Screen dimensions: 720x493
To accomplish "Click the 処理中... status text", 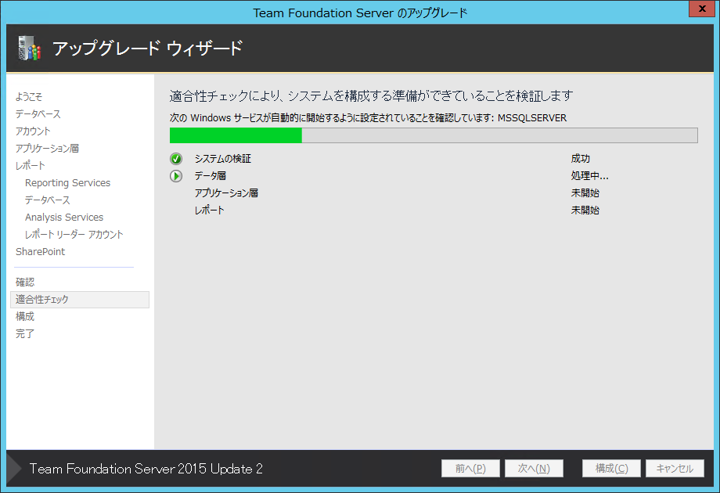I will [590, 176].
